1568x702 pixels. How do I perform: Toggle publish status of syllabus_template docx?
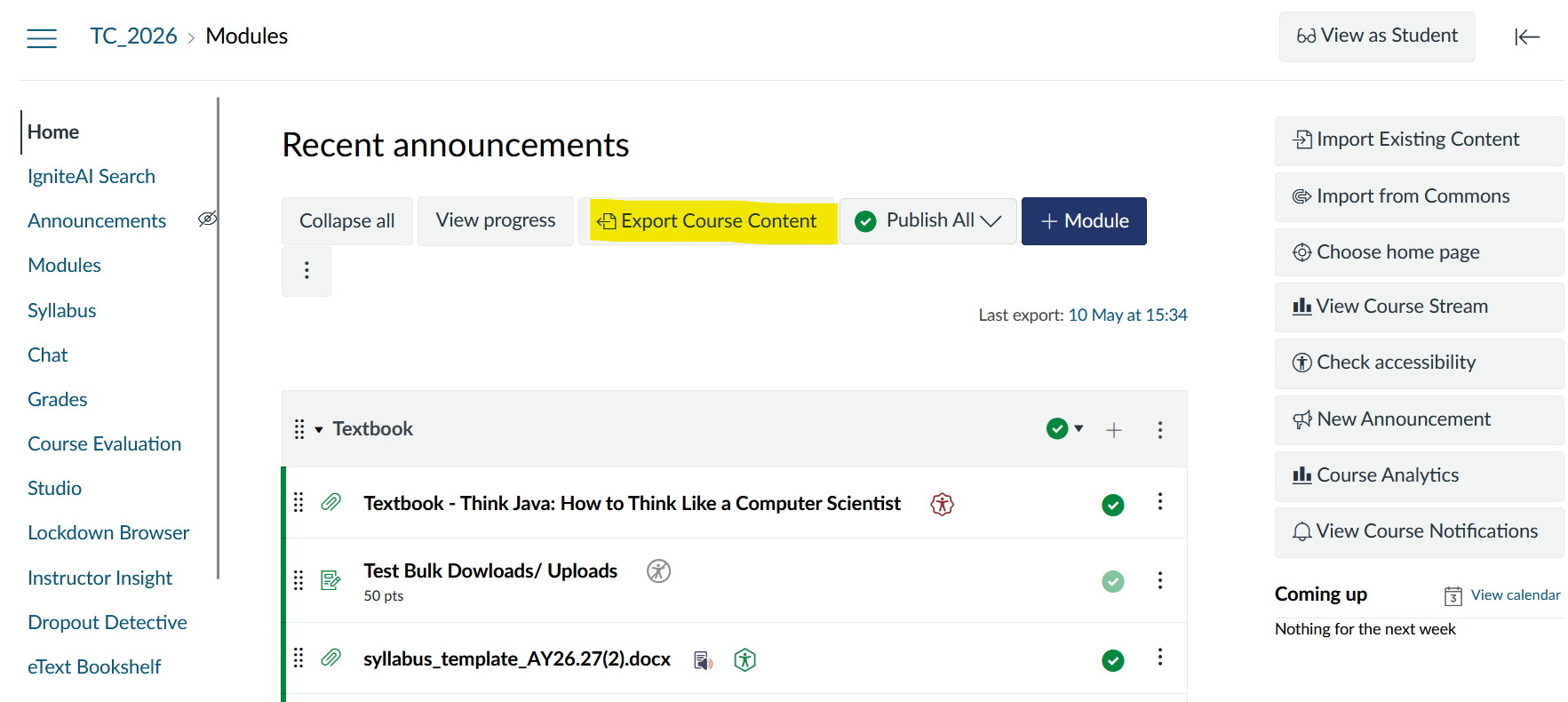click(x=1113, y=660)
